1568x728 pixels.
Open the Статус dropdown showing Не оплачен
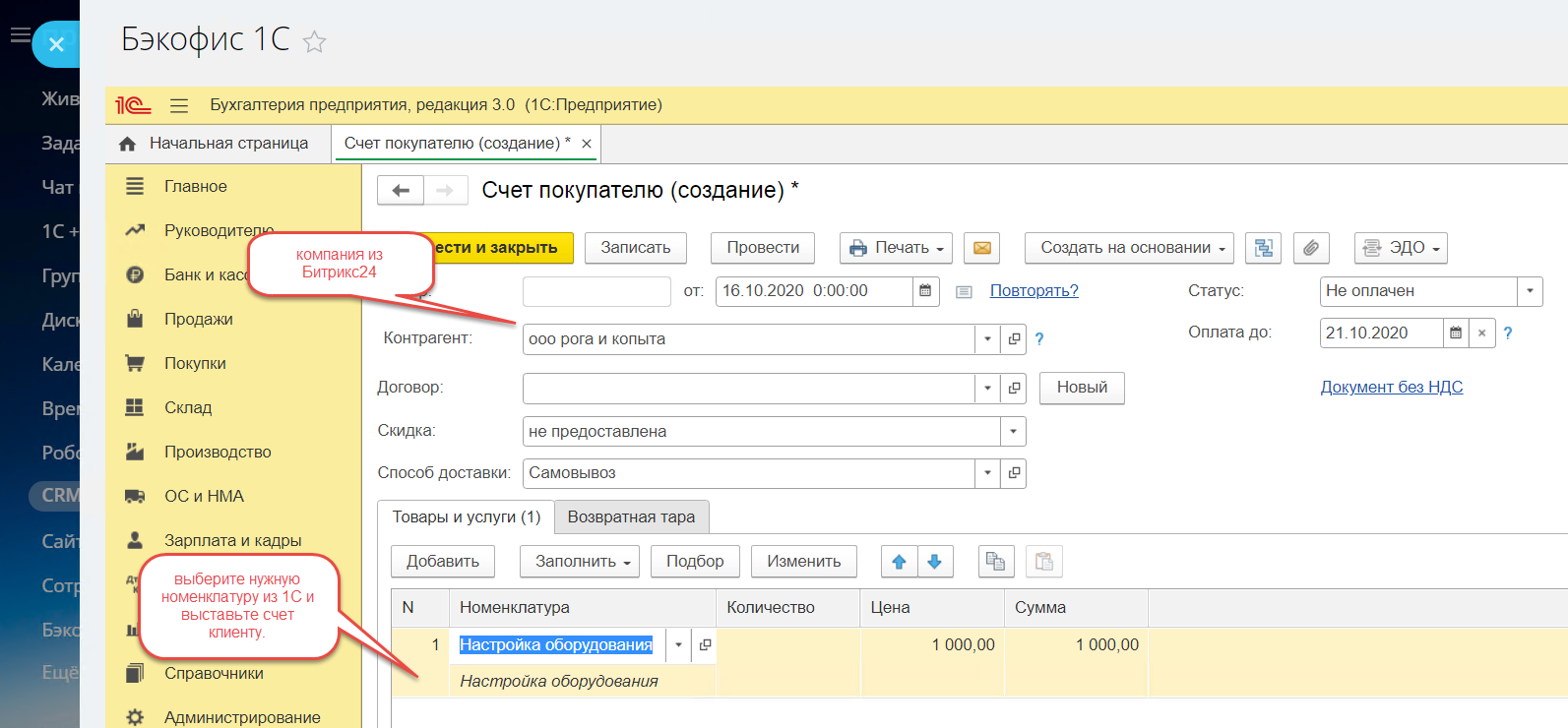tap(1530, 291)
